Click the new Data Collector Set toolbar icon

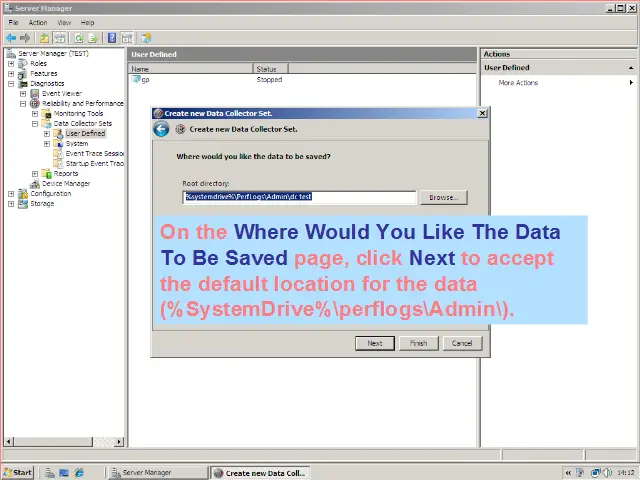pos(146,38)
